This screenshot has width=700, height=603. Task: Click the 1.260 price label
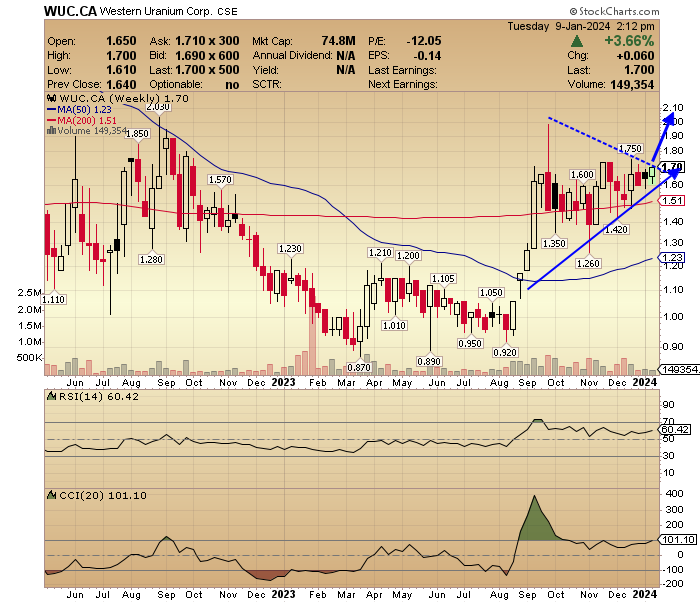coord(588,263)
